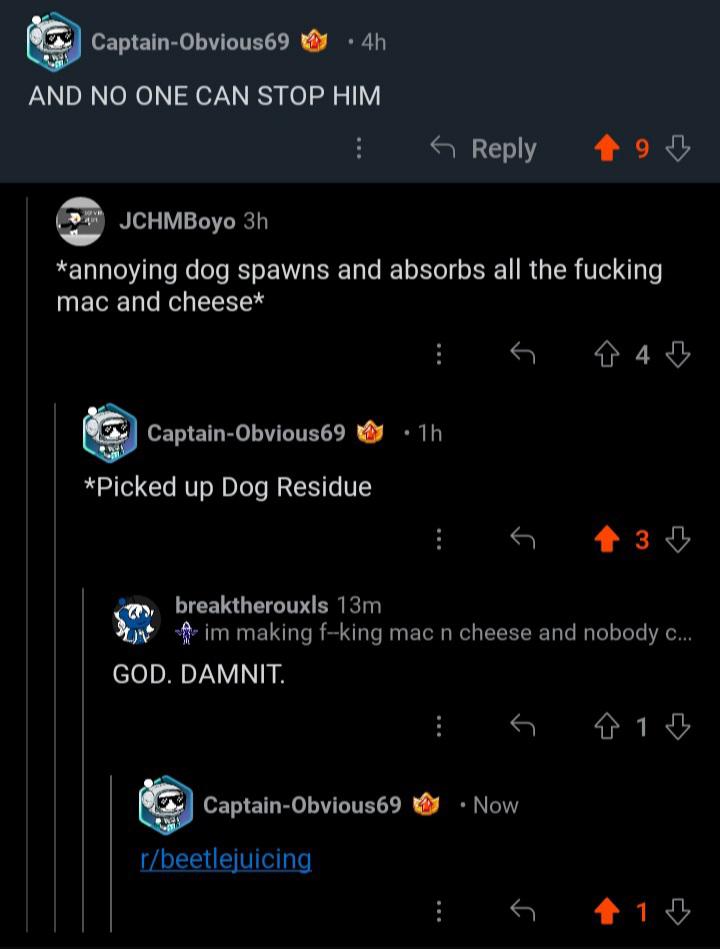Open breaktherouxls username profile
This screenshot has width=720, height=949.
[251, 605]
